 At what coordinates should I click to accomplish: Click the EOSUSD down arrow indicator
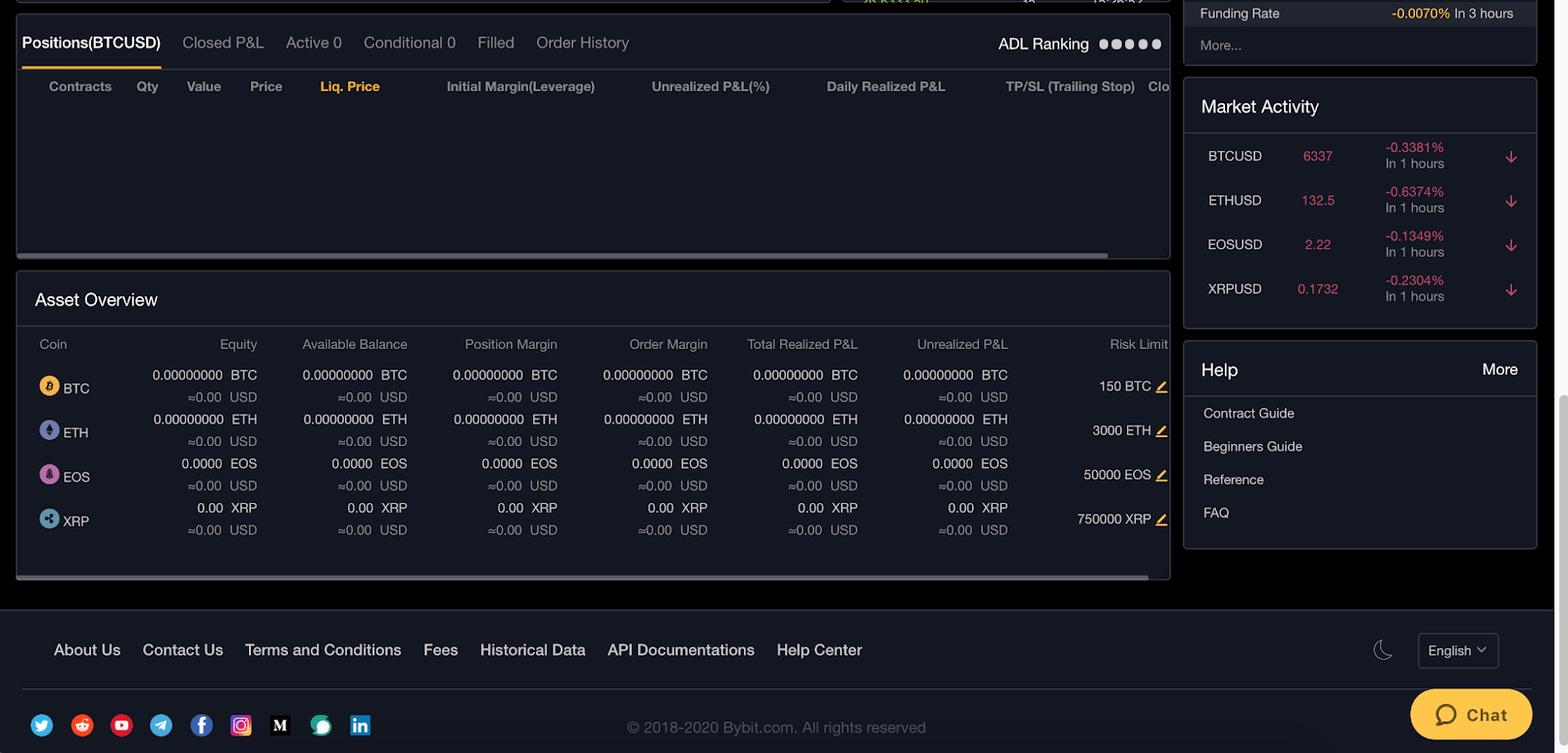pyautogui.click(x=1511, y=245)
